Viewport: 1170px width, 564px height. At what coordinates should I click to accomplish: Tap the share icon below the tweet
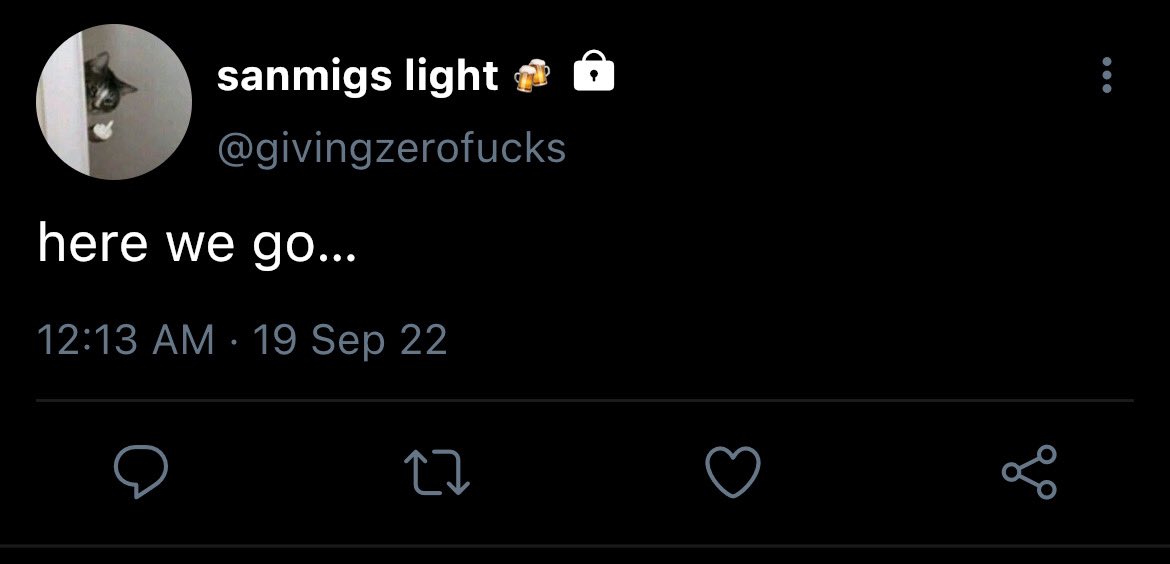click(1029, 471)
